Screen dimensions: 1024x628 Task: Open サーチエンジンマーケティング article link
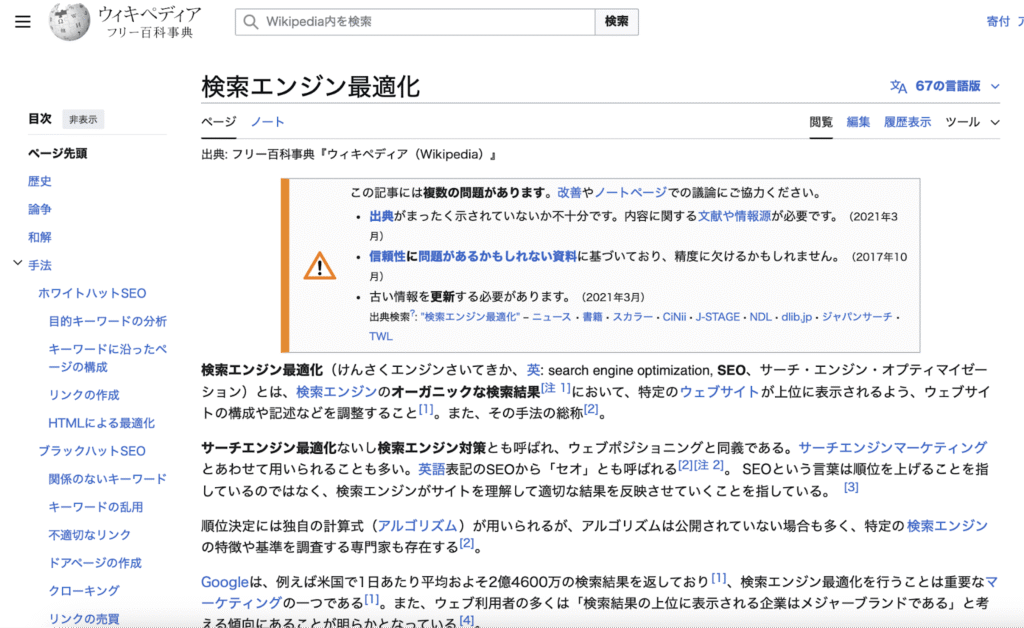tap(892, 448)
